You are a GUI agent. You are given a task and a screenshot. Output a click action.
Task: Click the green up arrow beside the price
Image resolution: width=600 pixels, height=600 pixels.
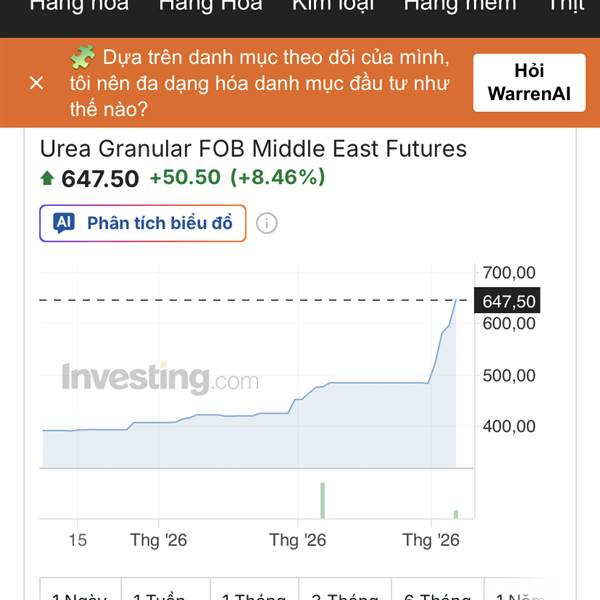tap(47, 179)
